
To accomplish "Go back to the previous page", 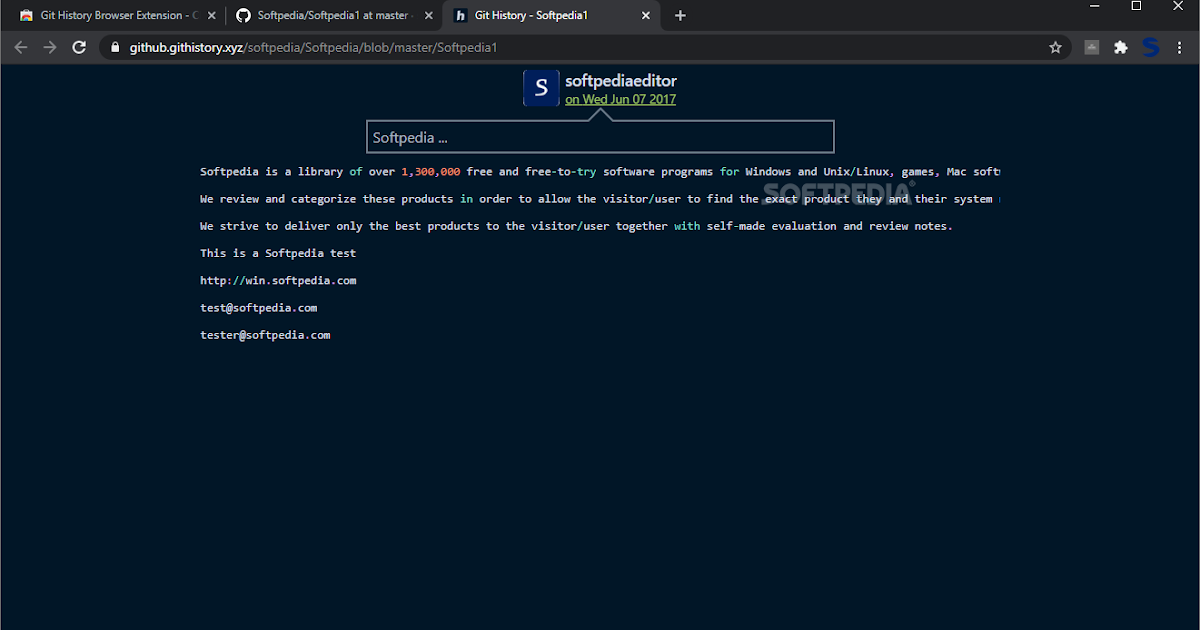I will tap(21, 47).
